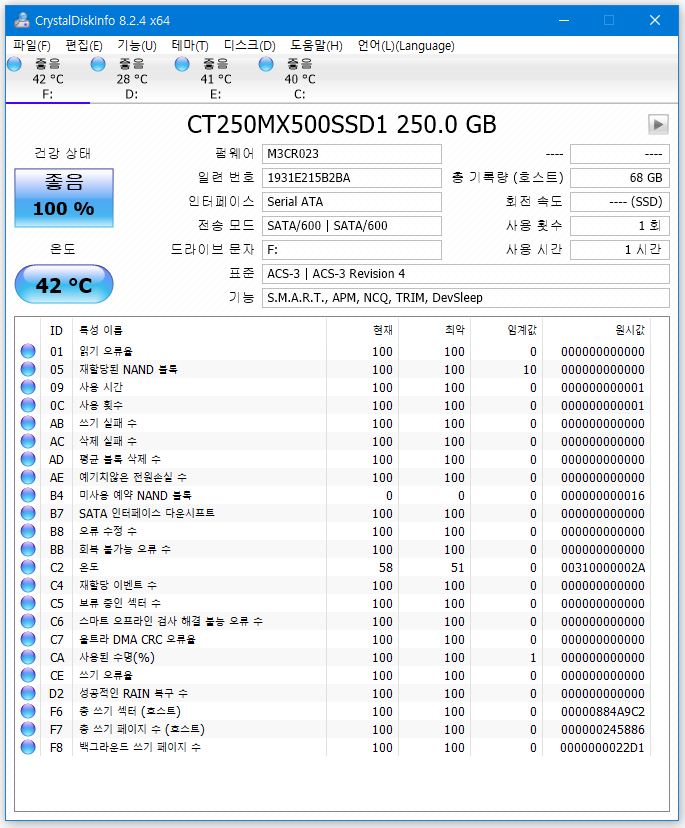Screen dimensions: 685x828
Task: Click the status icon for attribute F6
Action: 28,711
